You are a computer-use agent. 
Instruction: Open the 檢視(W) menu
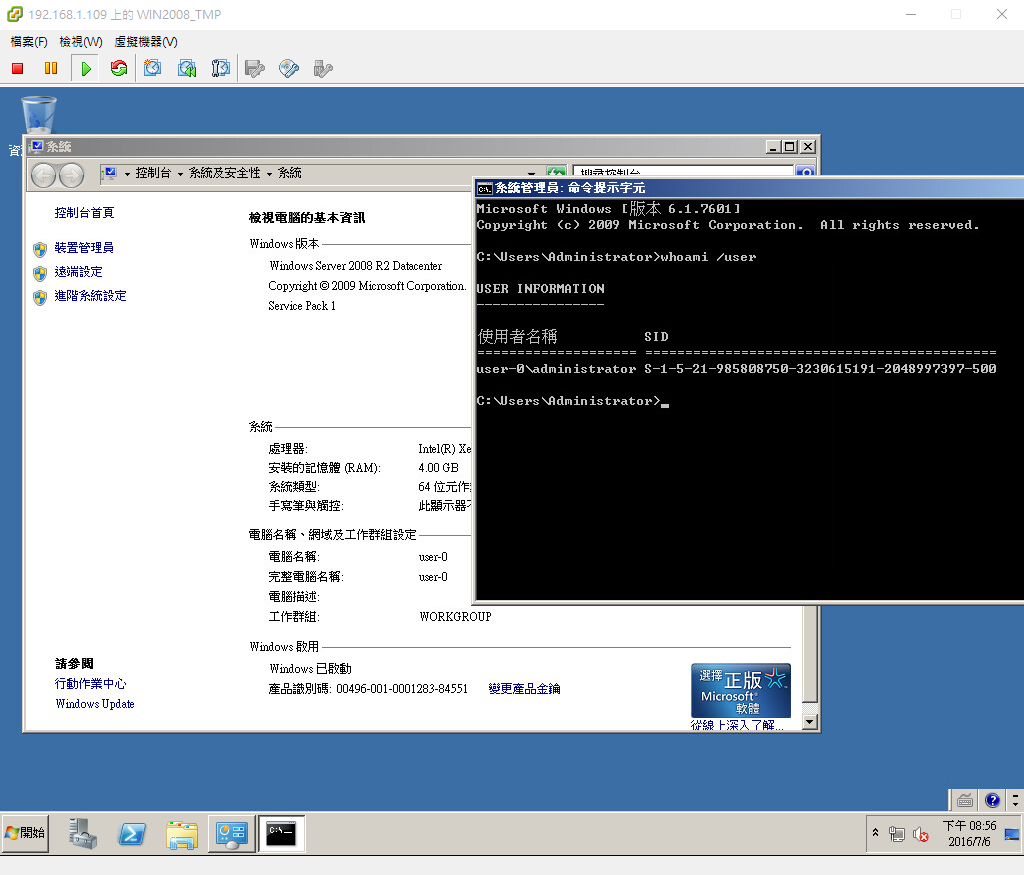pyautogui.click(x=81, y=42)
